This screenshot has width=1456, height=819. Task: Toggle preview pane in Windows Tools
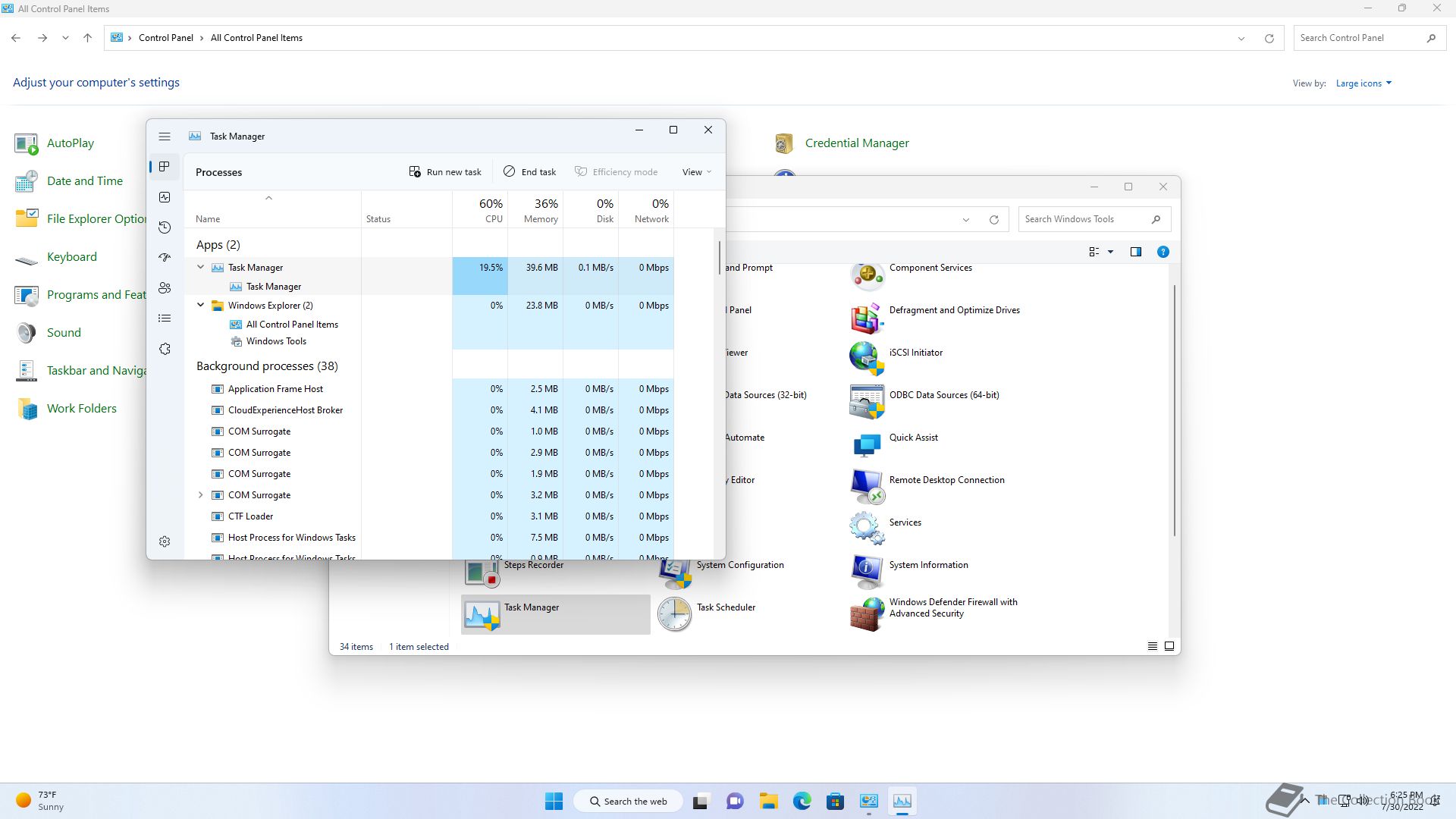click(1135, 252)
